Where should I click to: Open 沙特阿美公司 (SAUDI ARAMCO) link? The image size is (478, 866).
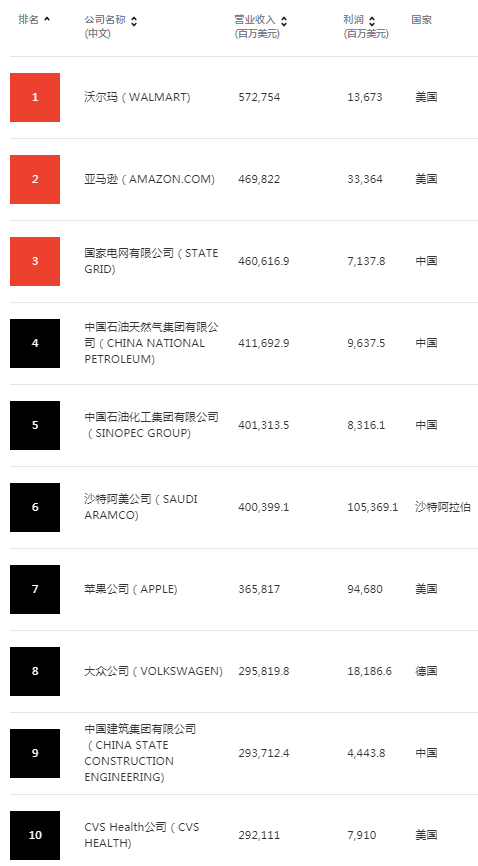click(x=141, y=507)
